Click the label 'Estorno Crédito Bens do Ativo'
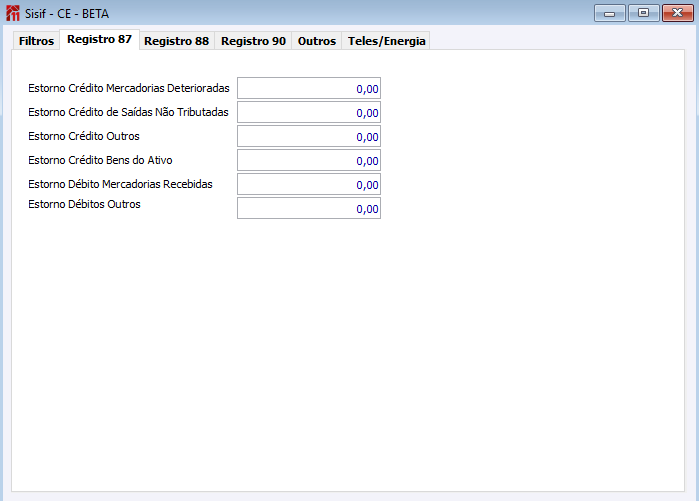Screen dimensions: 699x501 click(x=100, y=160)
